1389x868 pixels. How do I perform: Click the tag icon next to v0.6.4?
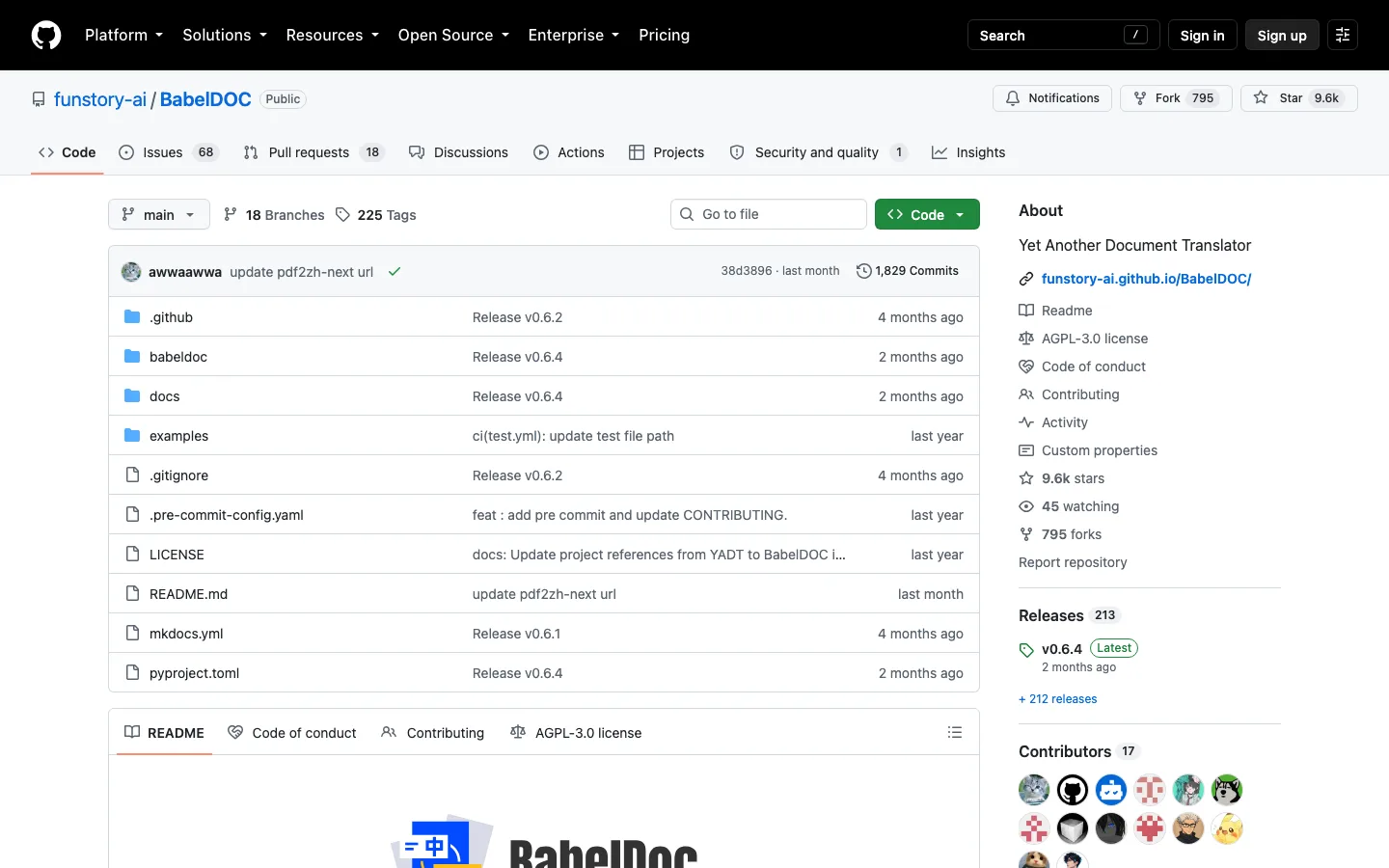[x=1026, y=650]
